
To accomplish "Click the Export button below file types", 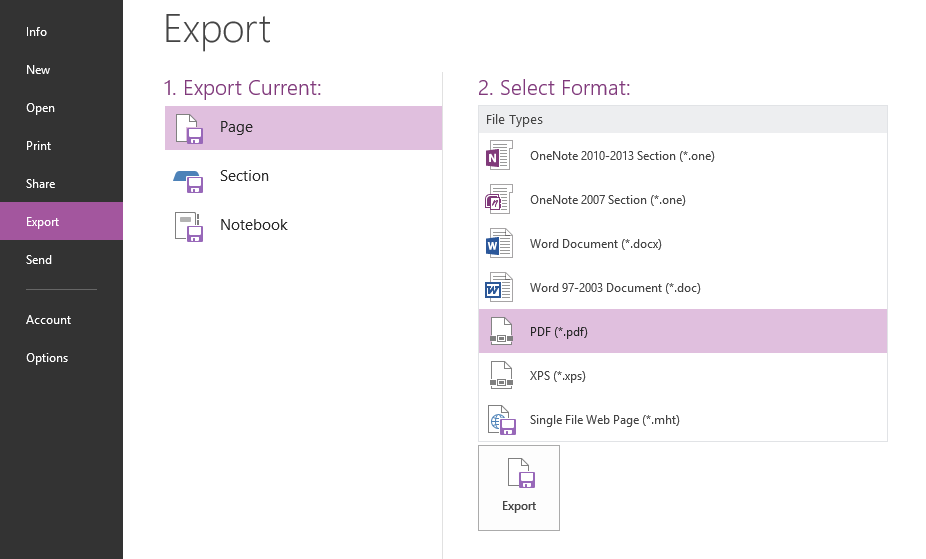I will [519, 488].
